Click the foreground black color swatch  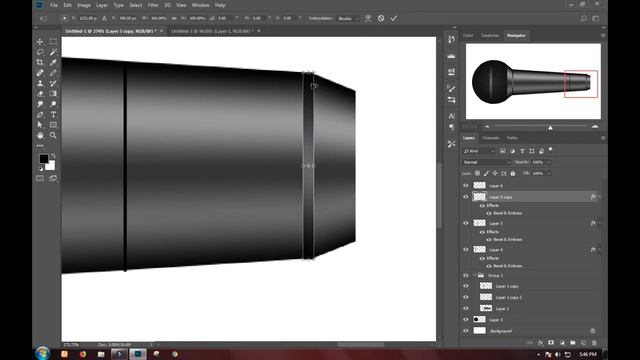(x=44, y=159)
